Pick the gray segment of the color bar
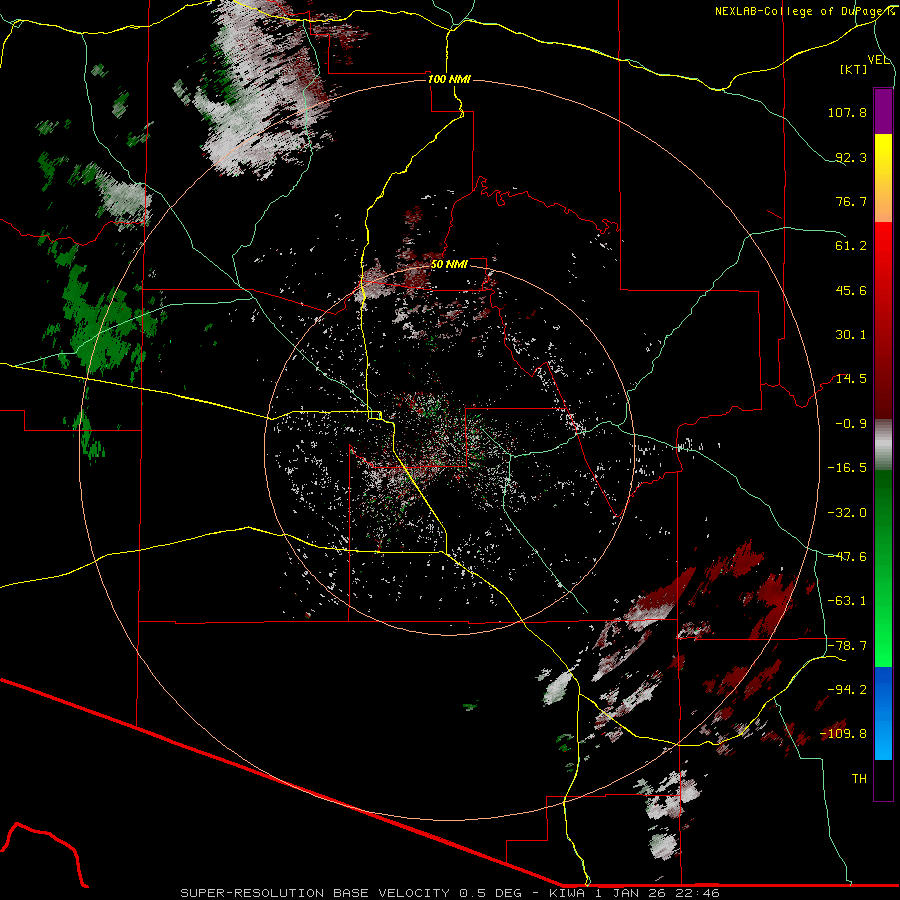This screenshot has width=900, height=900. point(883,444)
